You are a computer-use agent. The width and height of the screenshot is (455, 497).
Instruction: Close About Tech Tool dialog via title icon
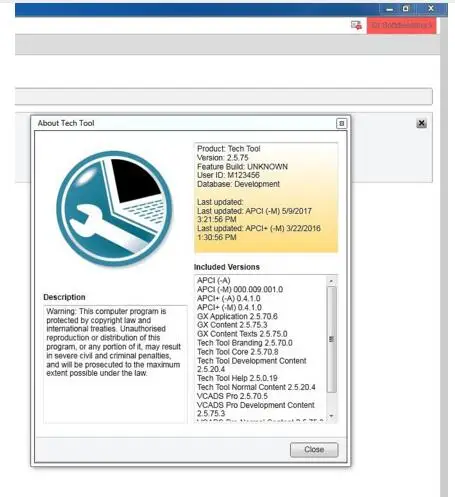point(341,123)
